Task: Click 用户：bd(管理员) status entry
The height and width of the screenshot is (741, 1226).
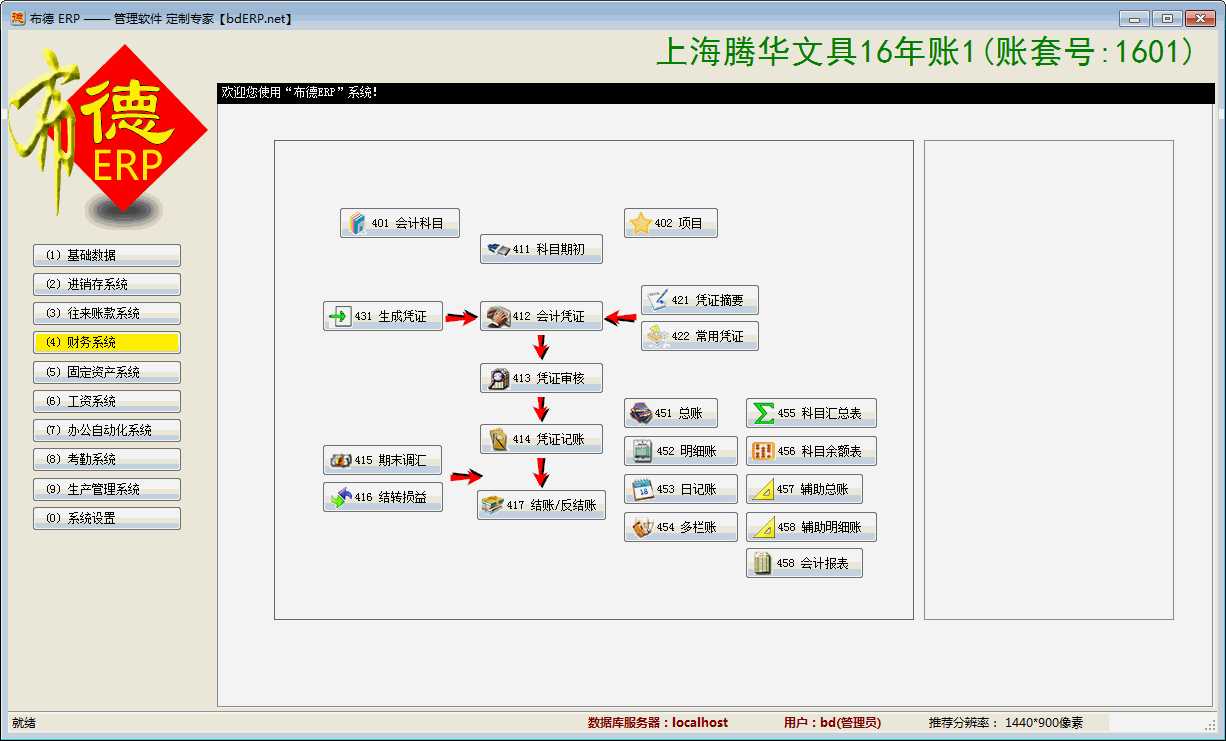Action: (832, 722)
